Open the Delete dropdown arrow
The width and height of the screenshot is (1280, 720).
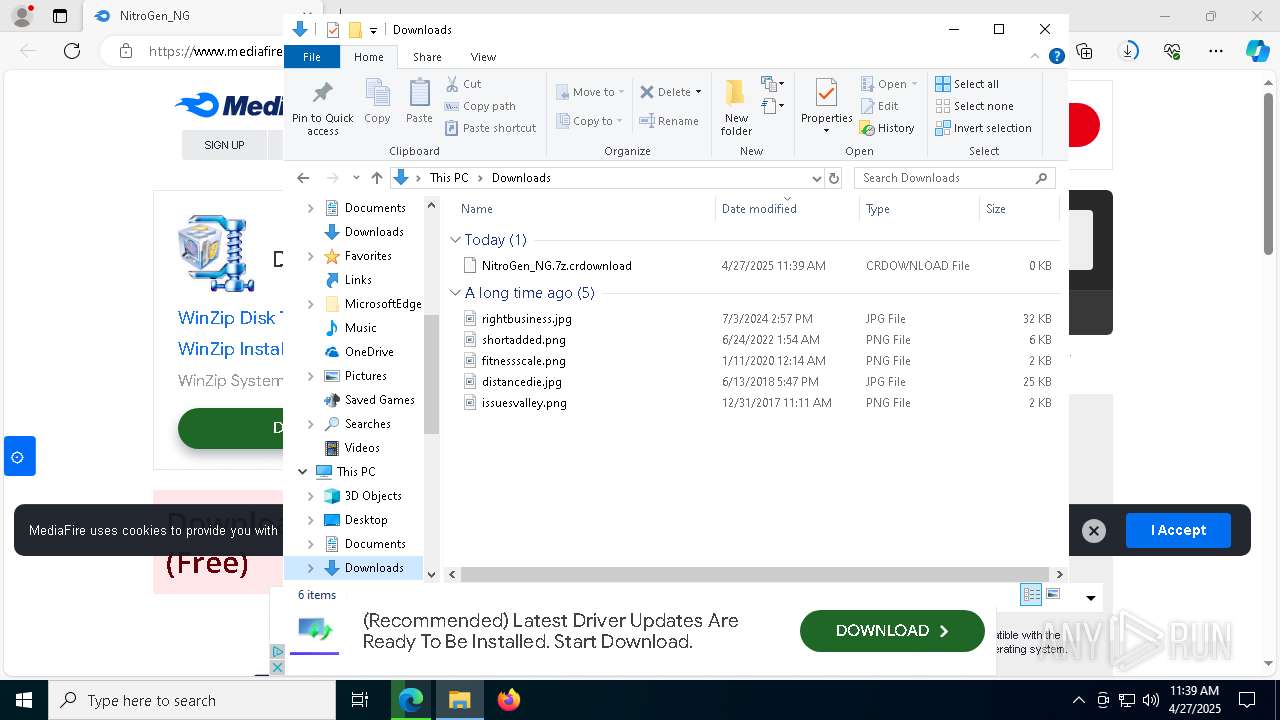point(698,92)
